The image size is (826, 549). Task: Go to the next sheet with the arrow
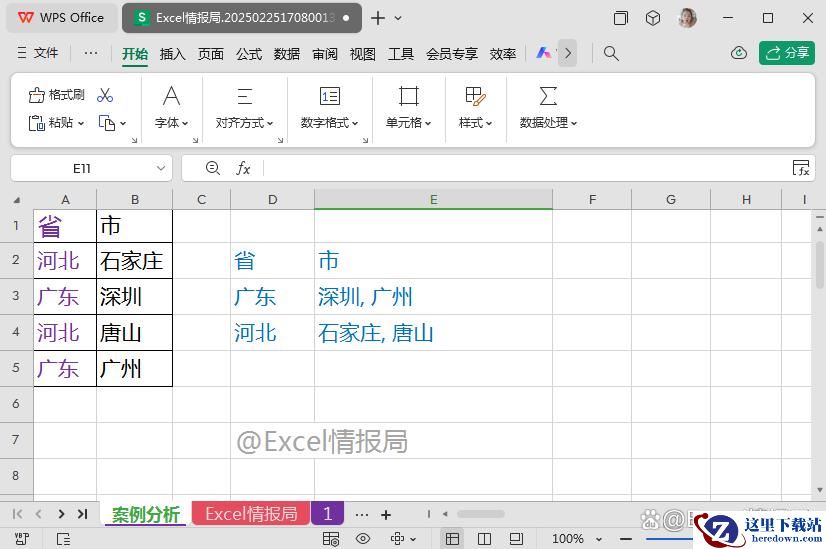point(61,514)
